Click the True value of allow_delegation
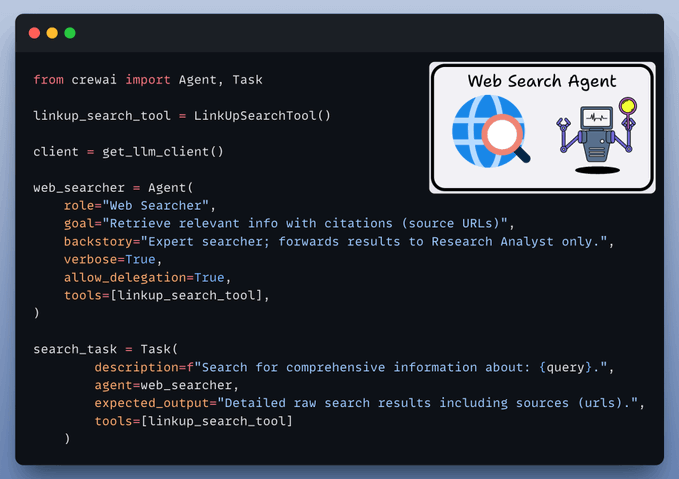Image resolution: width=679 pixels, height=479 pixels. coord(210,277)
